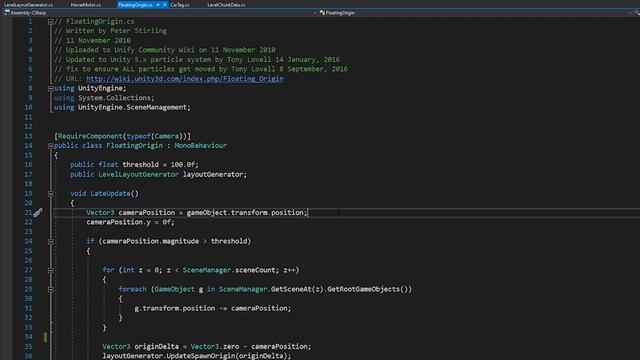Close the FloatingOrigin.cs tab
This screenshot has height=360, width=640.
coord(164,5)
